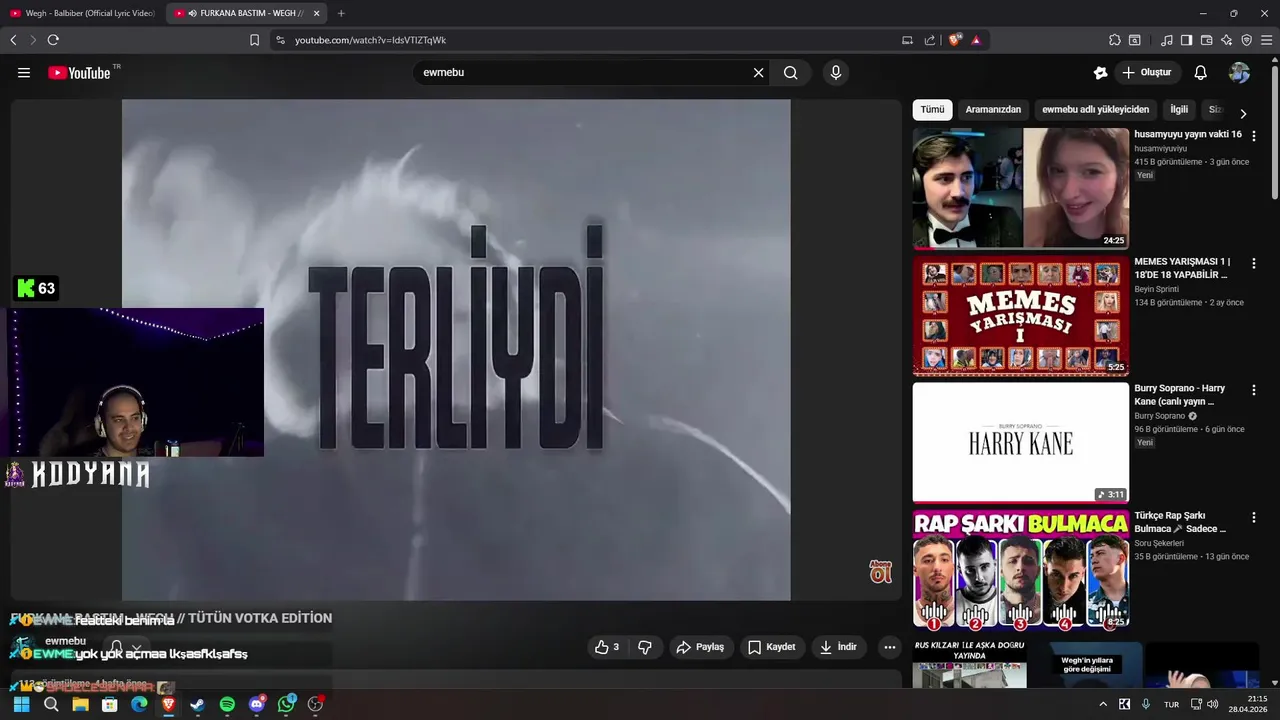Open Discord from the taskbar
1280x720 pixels.
pos(257,704)
